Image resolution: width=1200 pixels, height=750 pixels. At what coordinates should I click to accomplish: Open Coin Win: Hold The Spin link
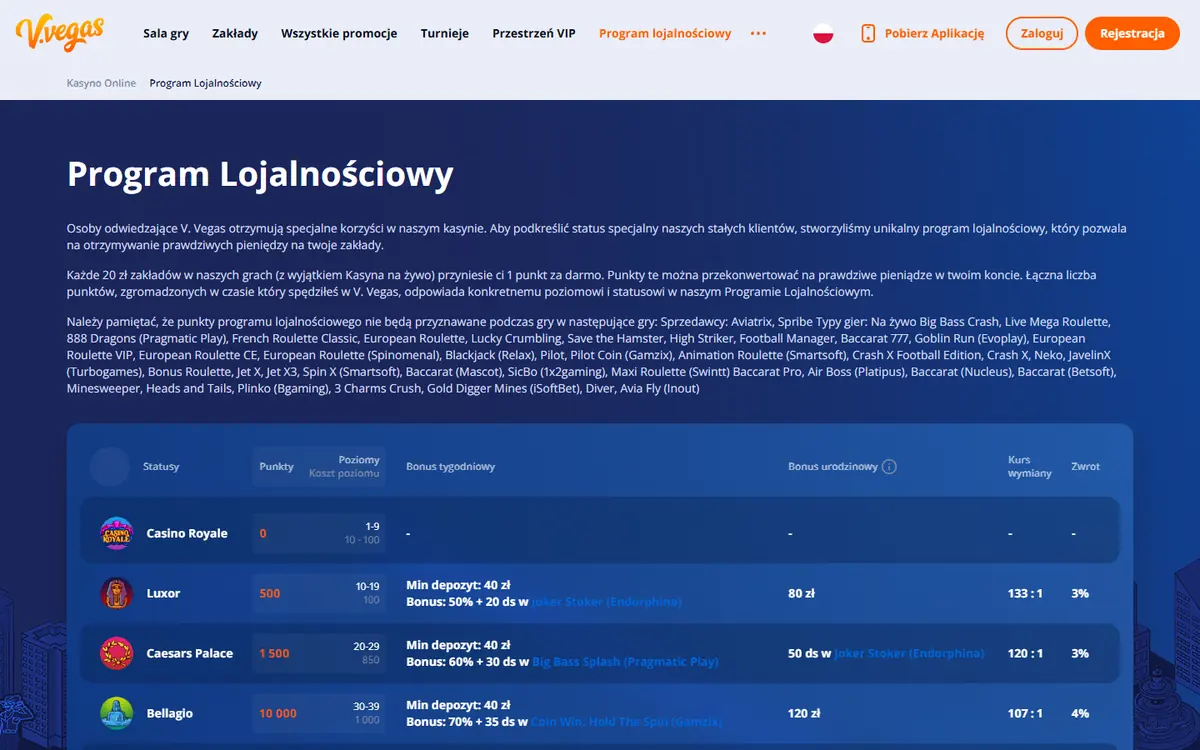click(x=626, y=722)
